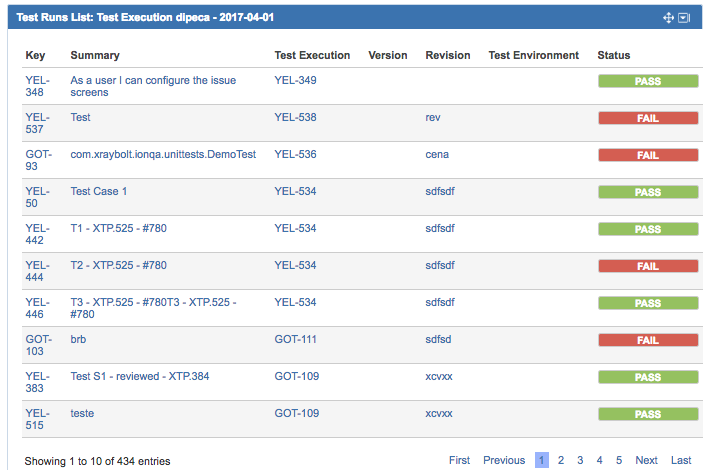Screen dimensions: 718x470
Task: Sort table by Status column header
Action: (614, 55)
